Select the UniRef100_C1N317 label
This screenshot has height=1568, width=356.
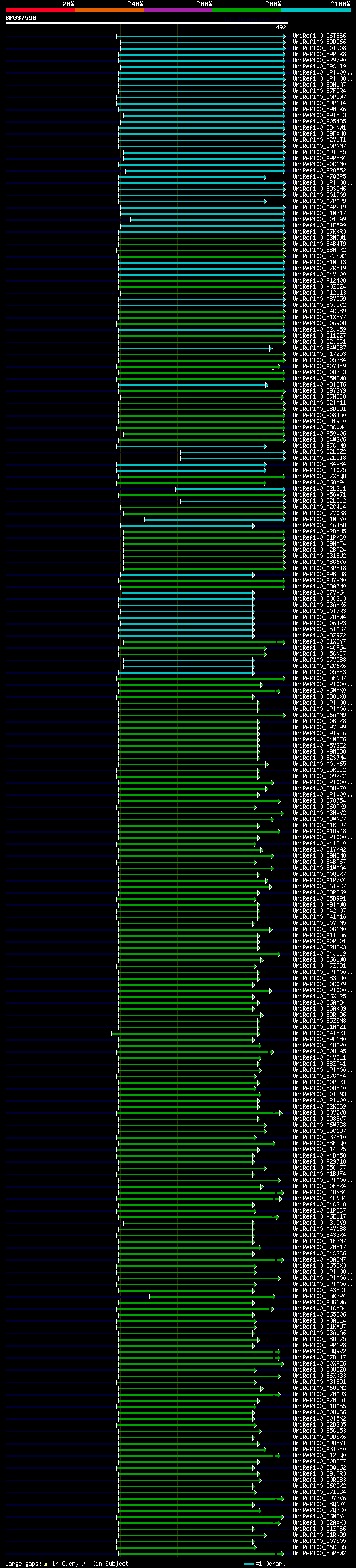[319, 213]
